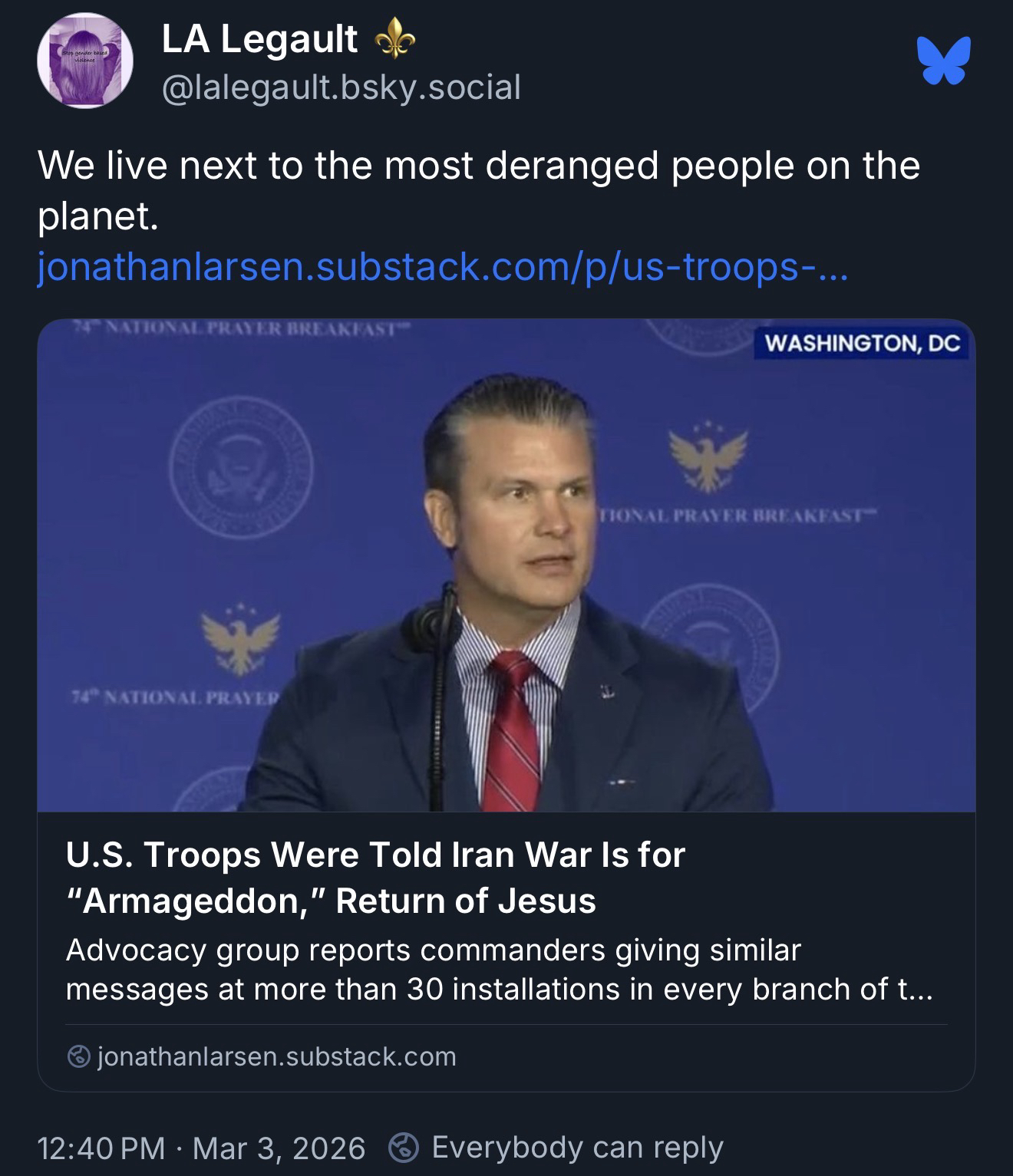The image size is (1013, 1176).
Task: Open the link card preview image
Action: click(506, 565)
